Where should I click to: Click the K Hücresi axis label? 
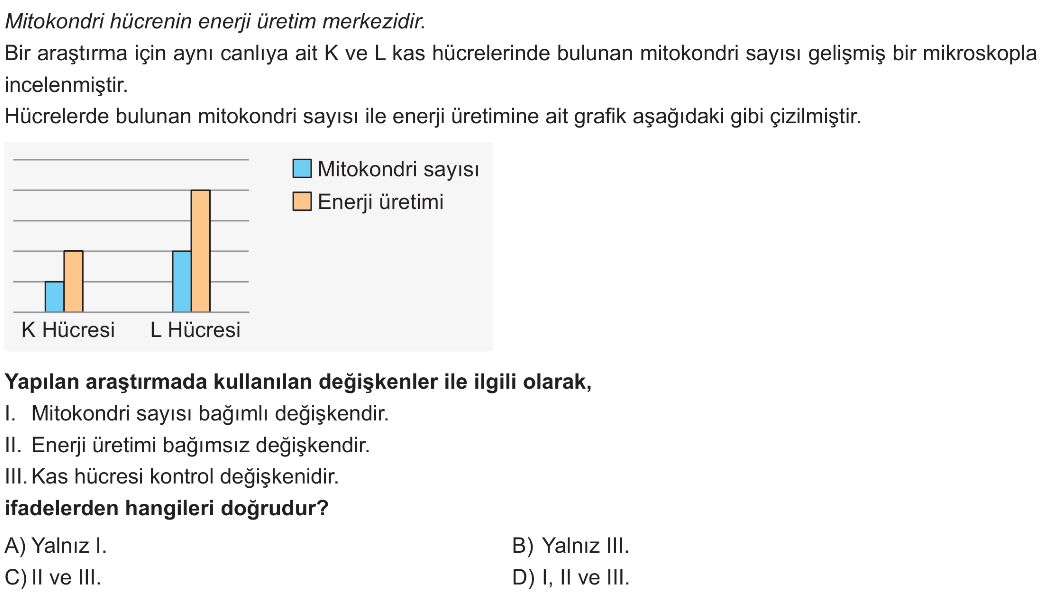point(68,330)
